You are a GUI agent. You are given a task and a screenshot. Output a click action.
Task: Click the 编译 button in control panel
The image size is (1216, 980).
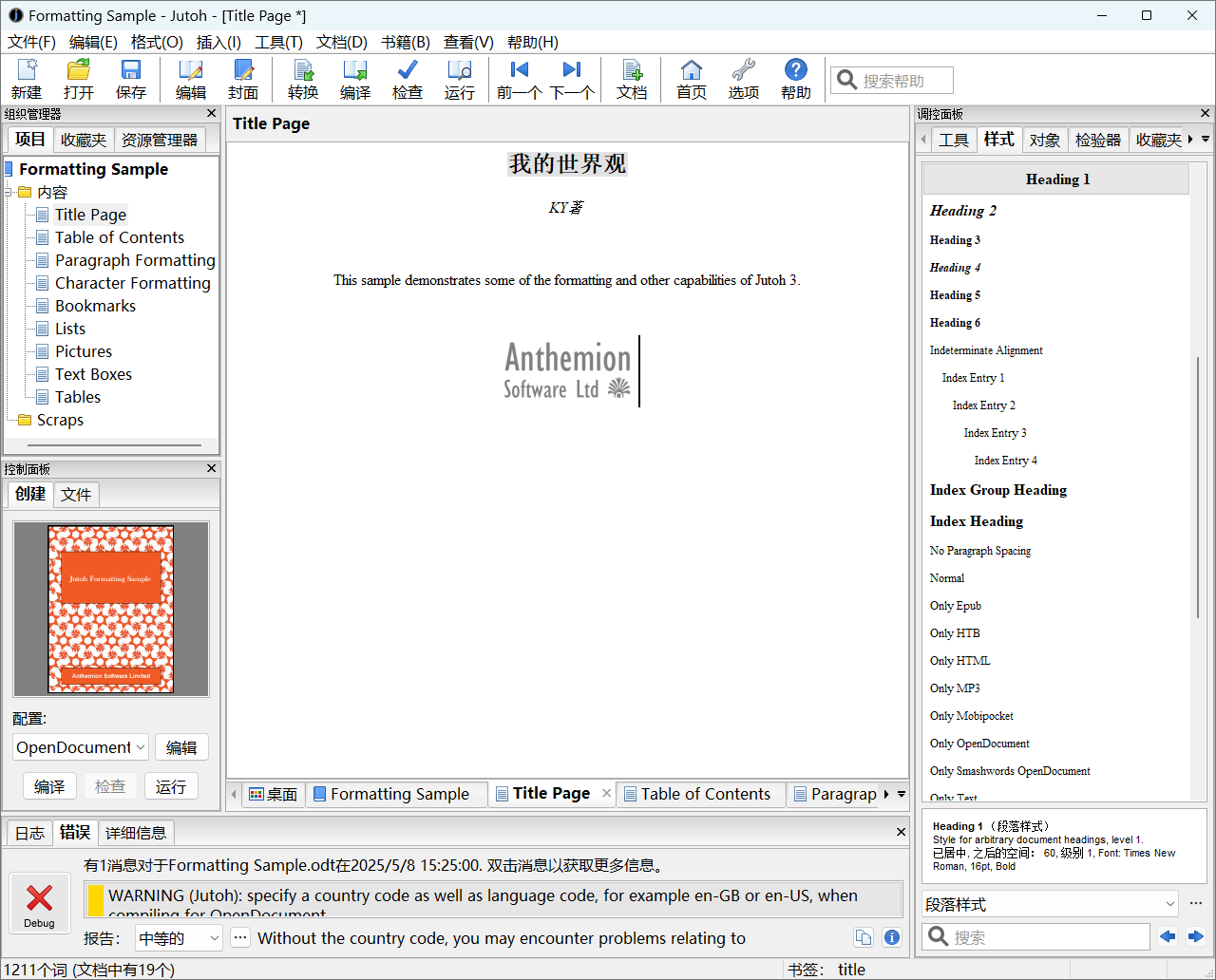point(49,786)
